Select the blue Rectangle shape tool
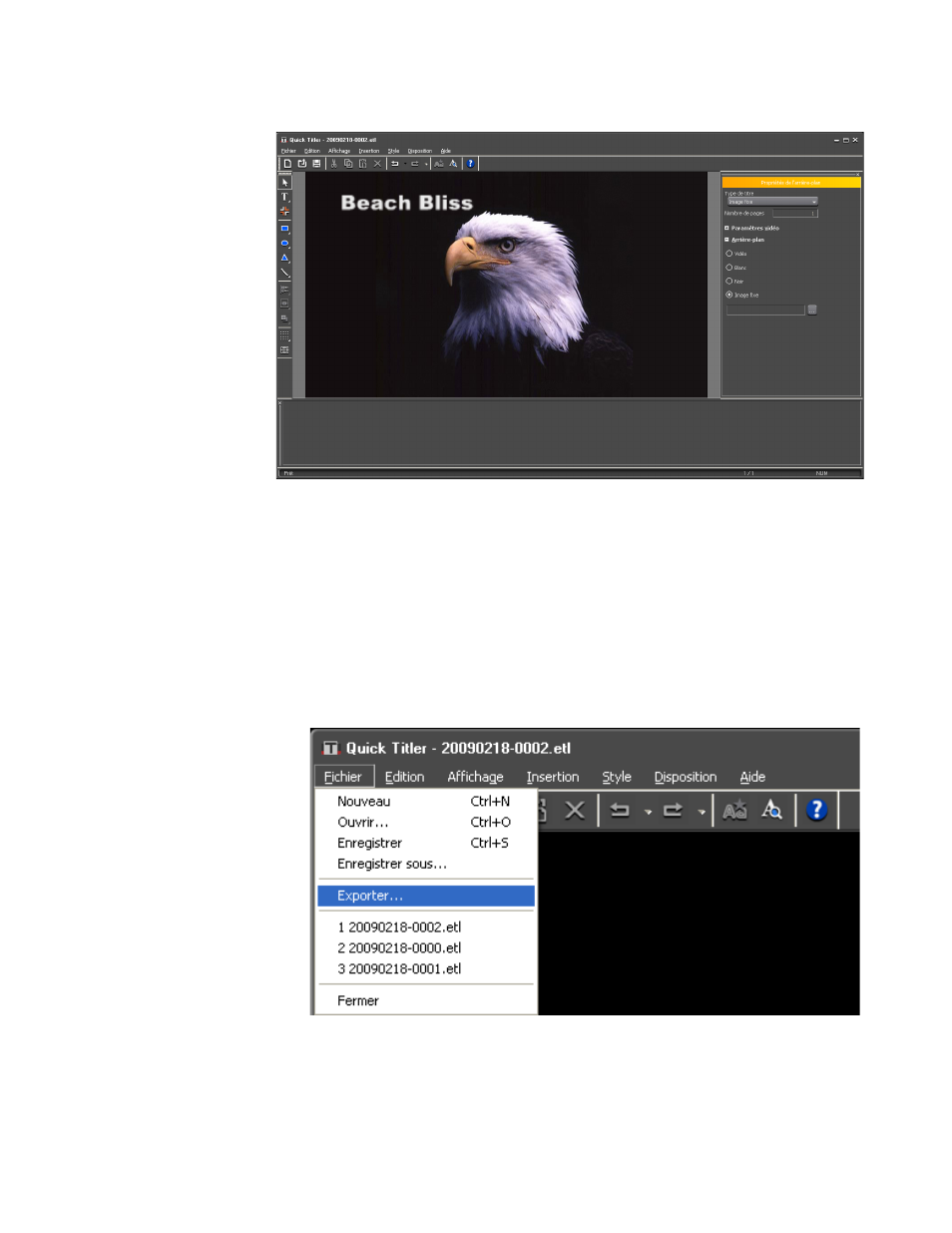This screenshot has width=952, height=1233. [x=284, y=229]
